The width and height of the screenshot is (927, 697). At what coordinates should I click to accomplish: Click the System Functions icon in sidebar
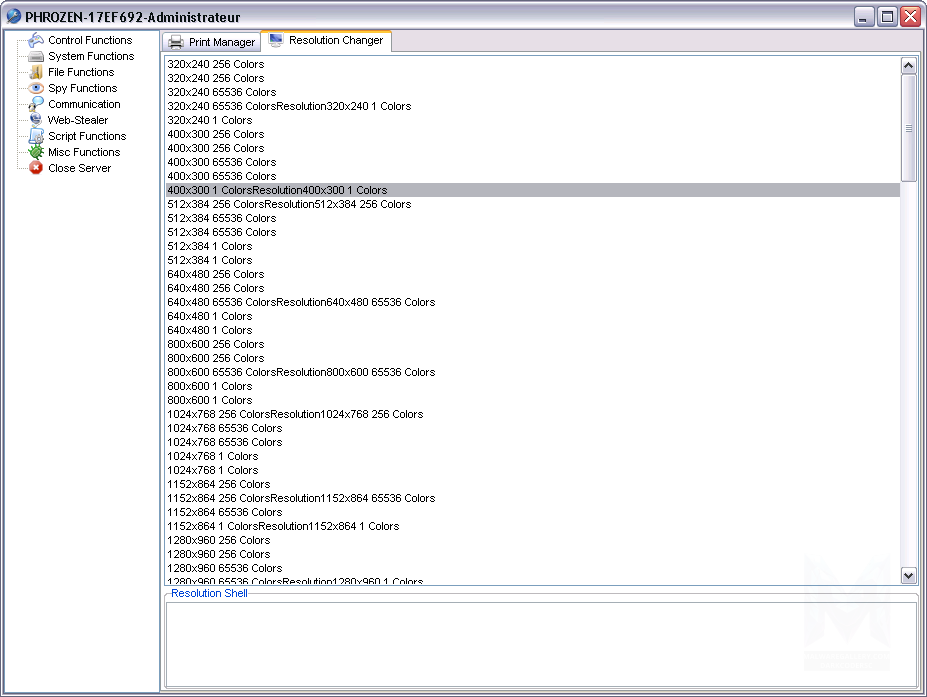point(37,56)
